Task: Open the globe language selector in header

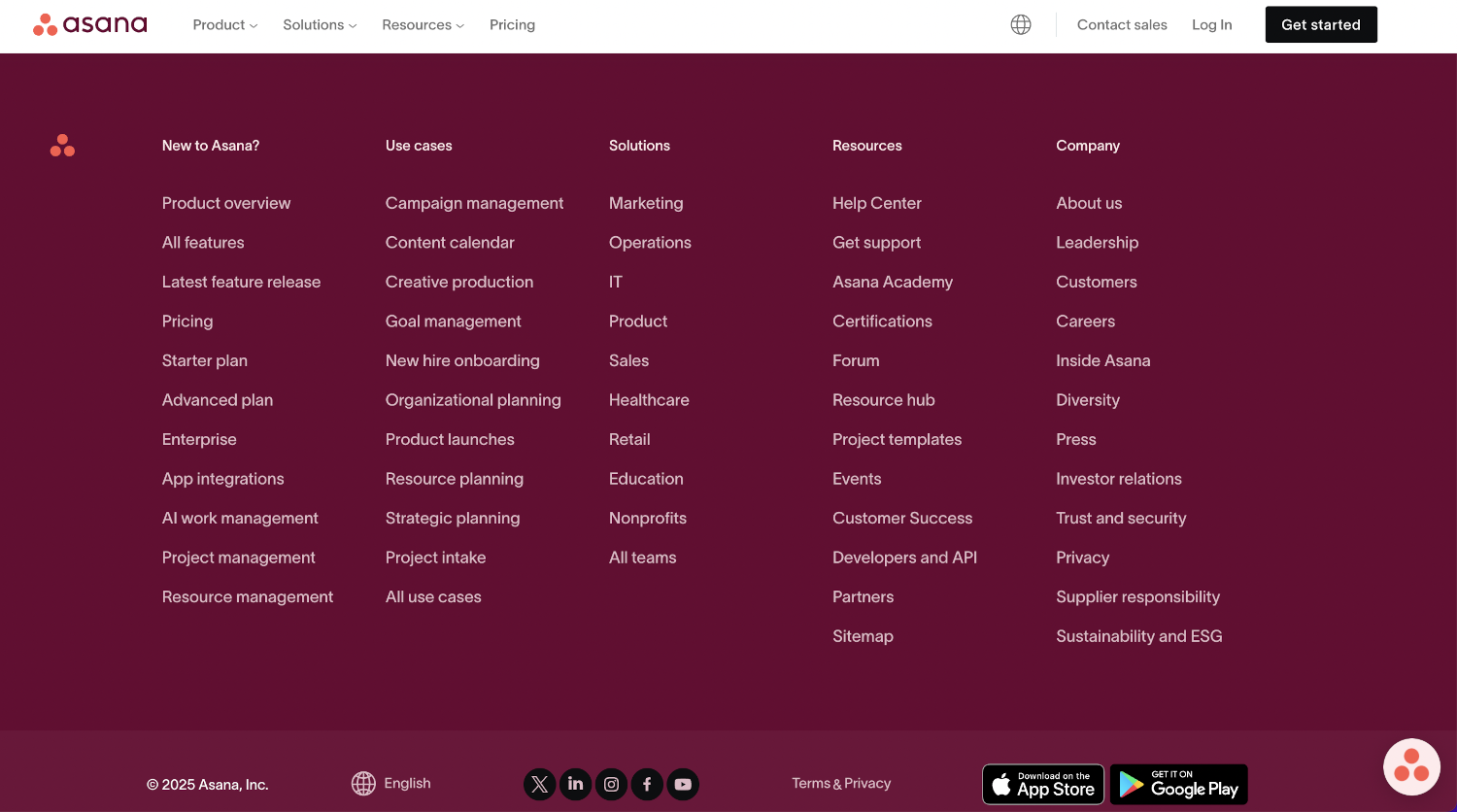Action: pos(1021,25)
